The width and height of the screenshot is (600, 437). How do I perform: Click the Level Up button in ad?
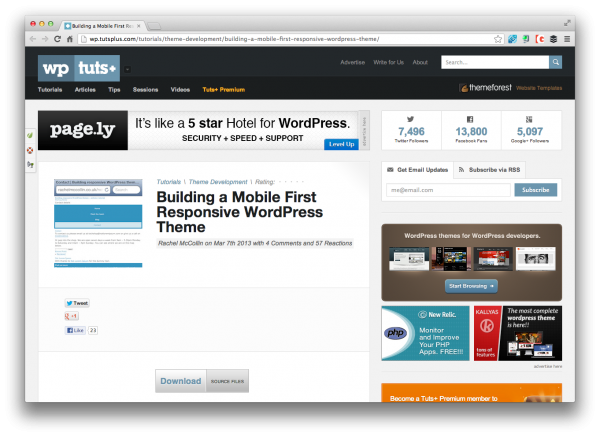point(341,144)
